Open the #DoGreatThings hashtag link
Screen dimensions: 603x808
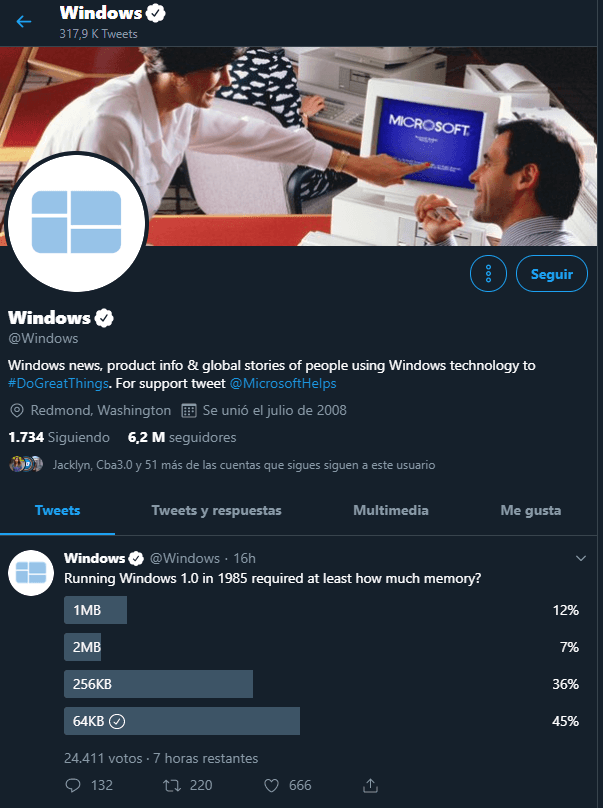pos(58,383)
